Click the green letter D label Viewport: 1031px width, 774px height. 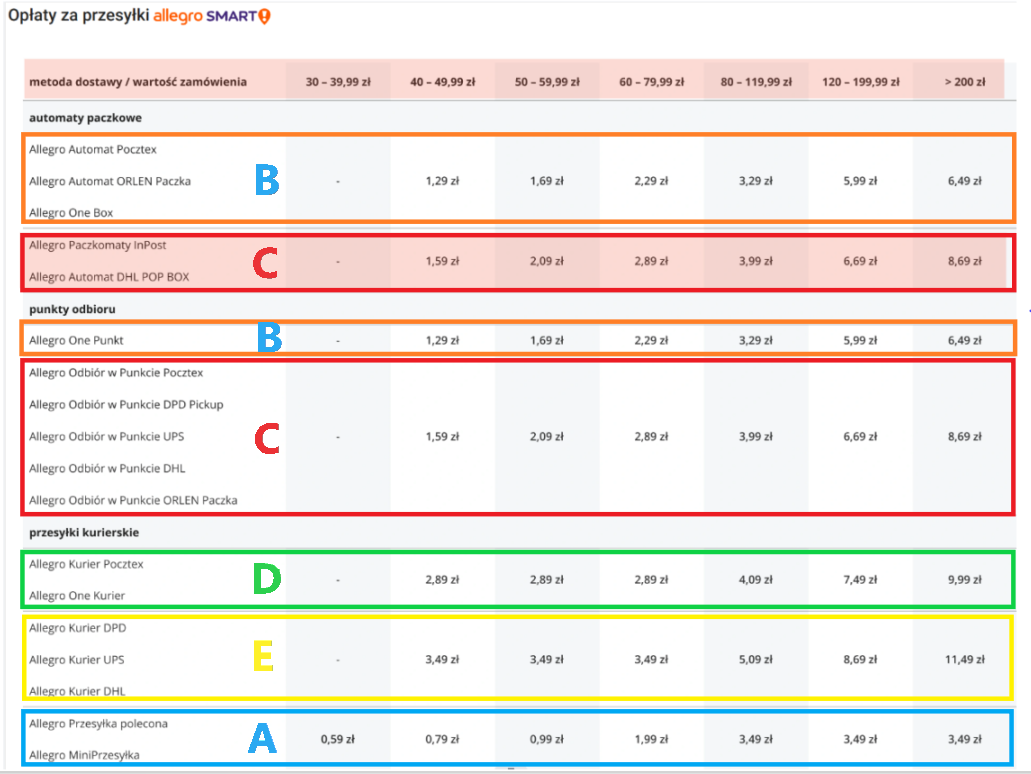(266, 580)
